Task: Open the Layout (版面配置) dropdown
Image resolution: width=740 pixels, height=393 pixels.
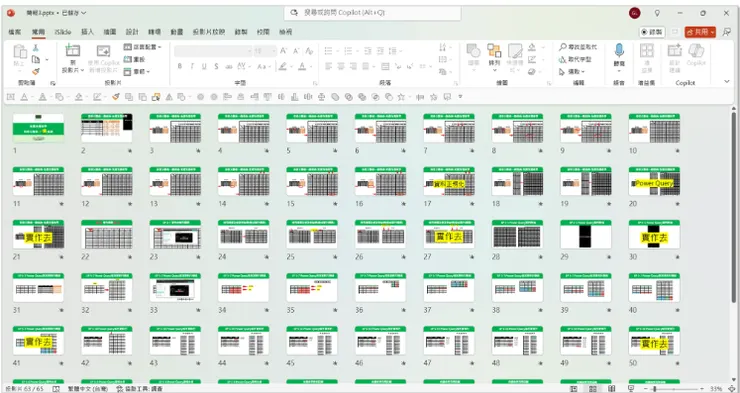Action: [x=143, y=47]
